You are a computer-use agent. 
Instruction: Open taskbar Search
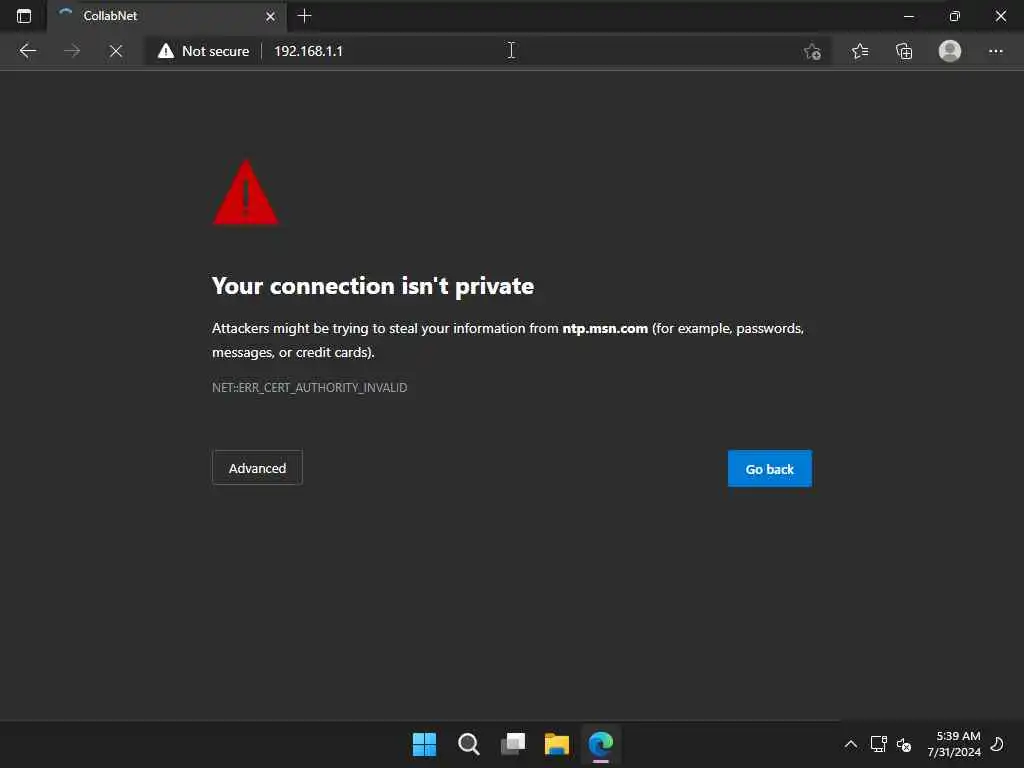click(x=468, y=744)
